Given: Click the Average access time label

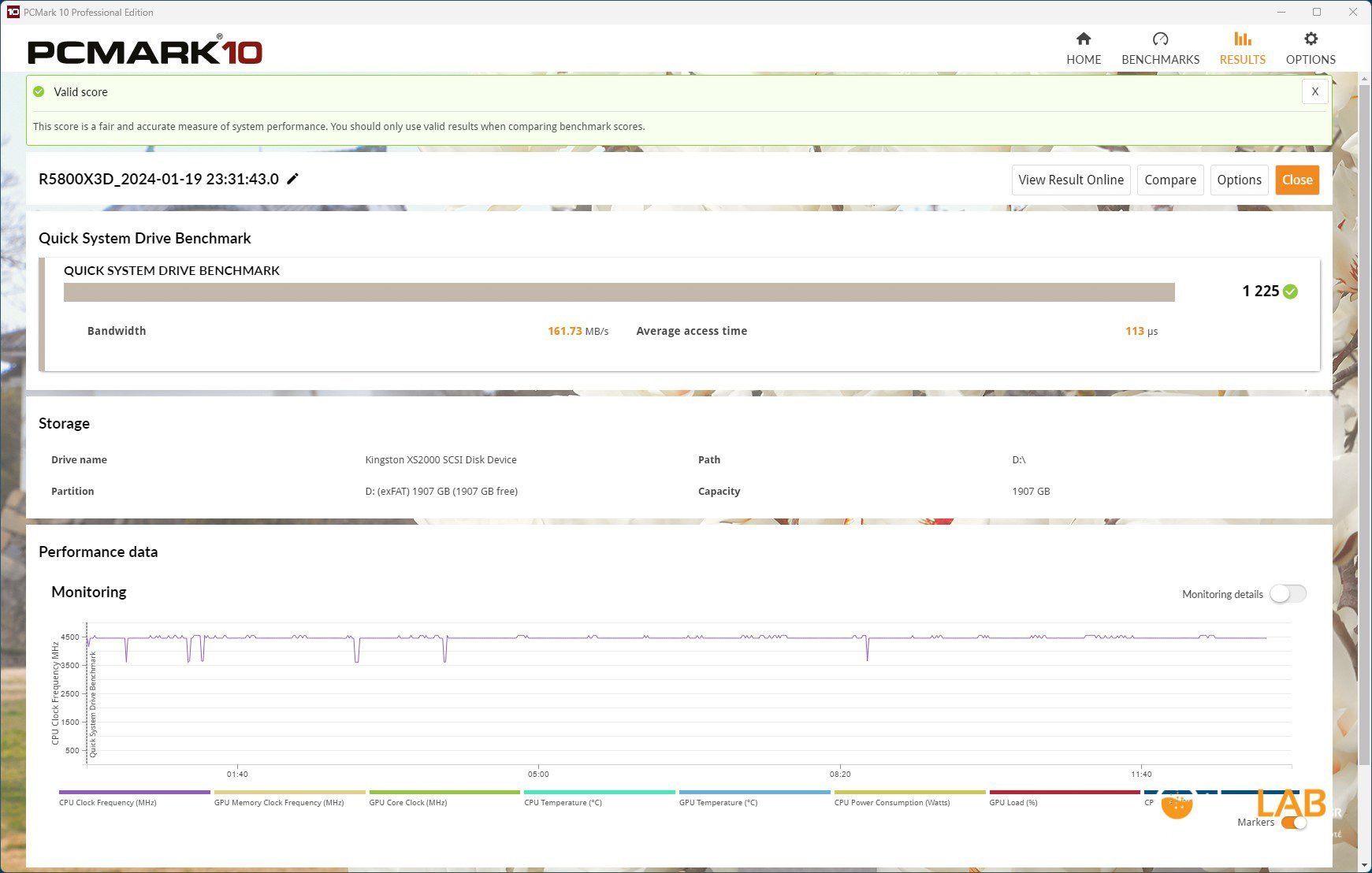Looking at the screenshot, I should tap(692, 331).
